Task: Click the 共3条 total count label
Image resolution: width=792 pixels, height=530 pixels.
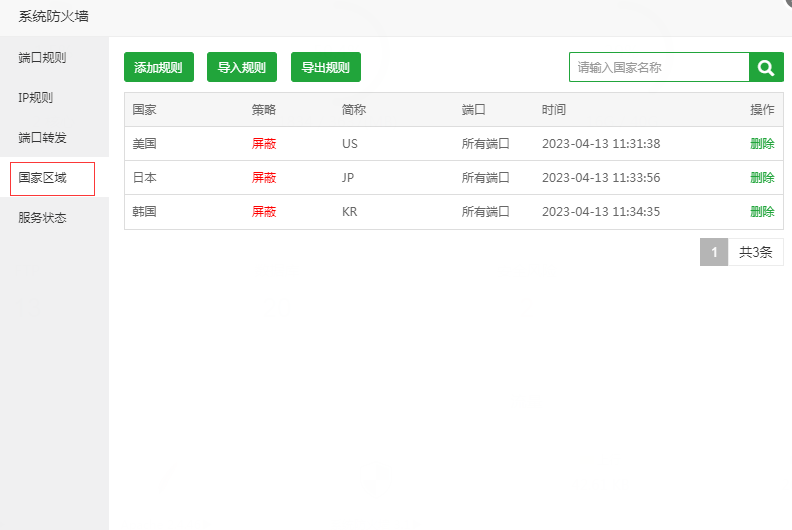Action: 755,252
